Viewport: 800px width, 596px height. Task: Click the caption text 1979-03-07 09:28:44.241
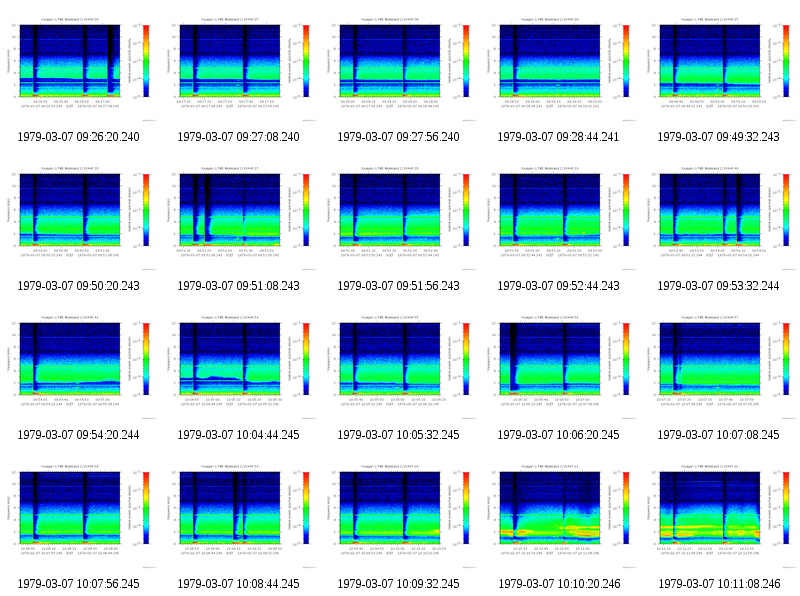pos(558,137)
